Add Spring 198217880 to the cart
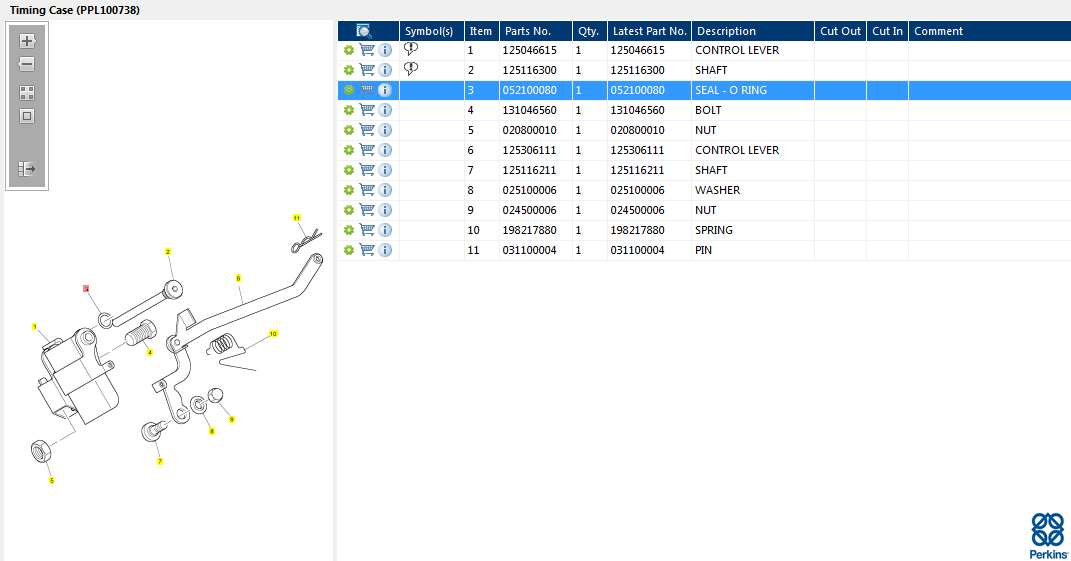The image size is (1071, 561). (x=367, y=230)
